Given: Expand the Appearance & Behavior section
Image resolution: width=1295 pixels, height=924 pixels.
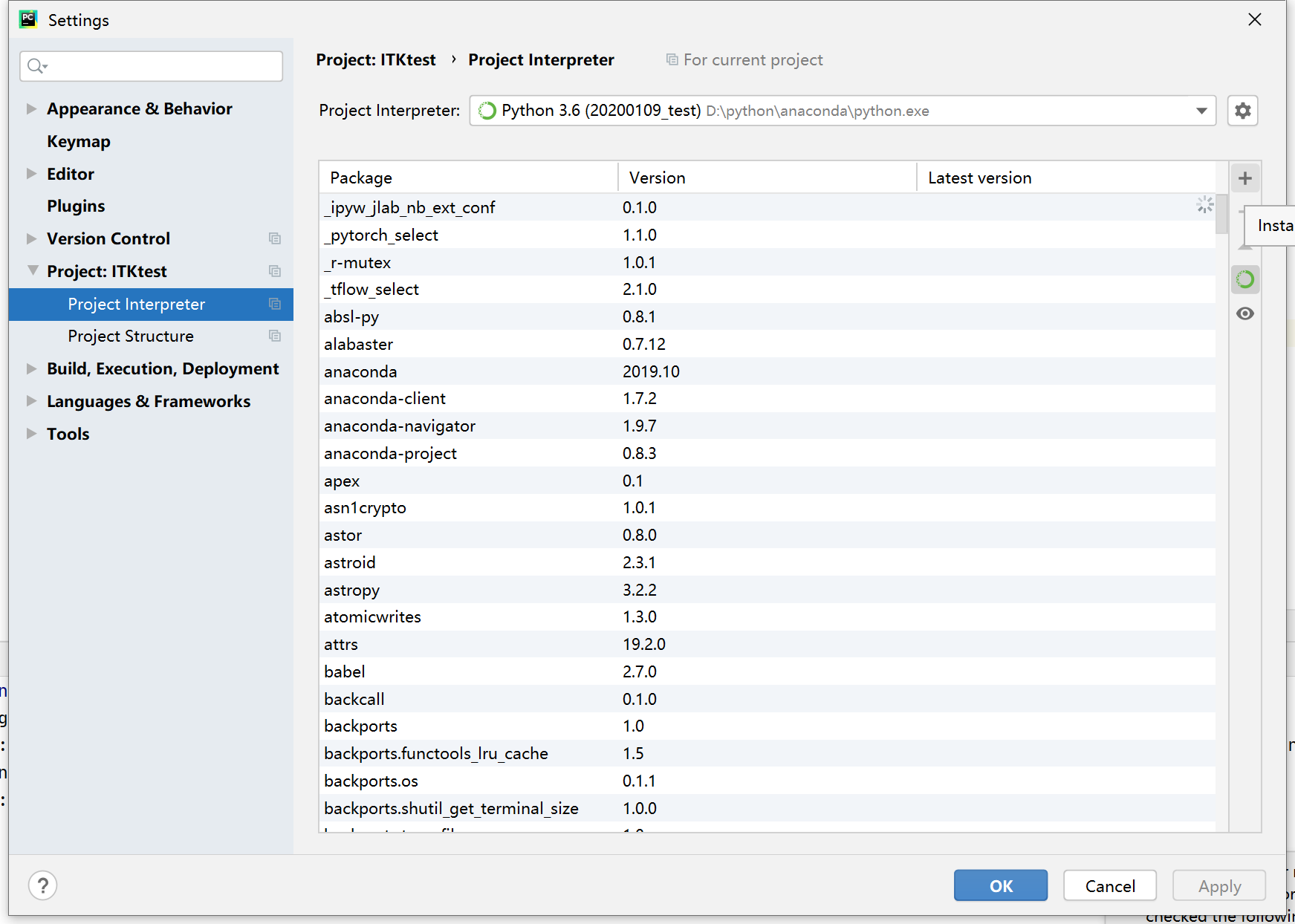Looking at the screenshot, I should click(x=31, y=108).
